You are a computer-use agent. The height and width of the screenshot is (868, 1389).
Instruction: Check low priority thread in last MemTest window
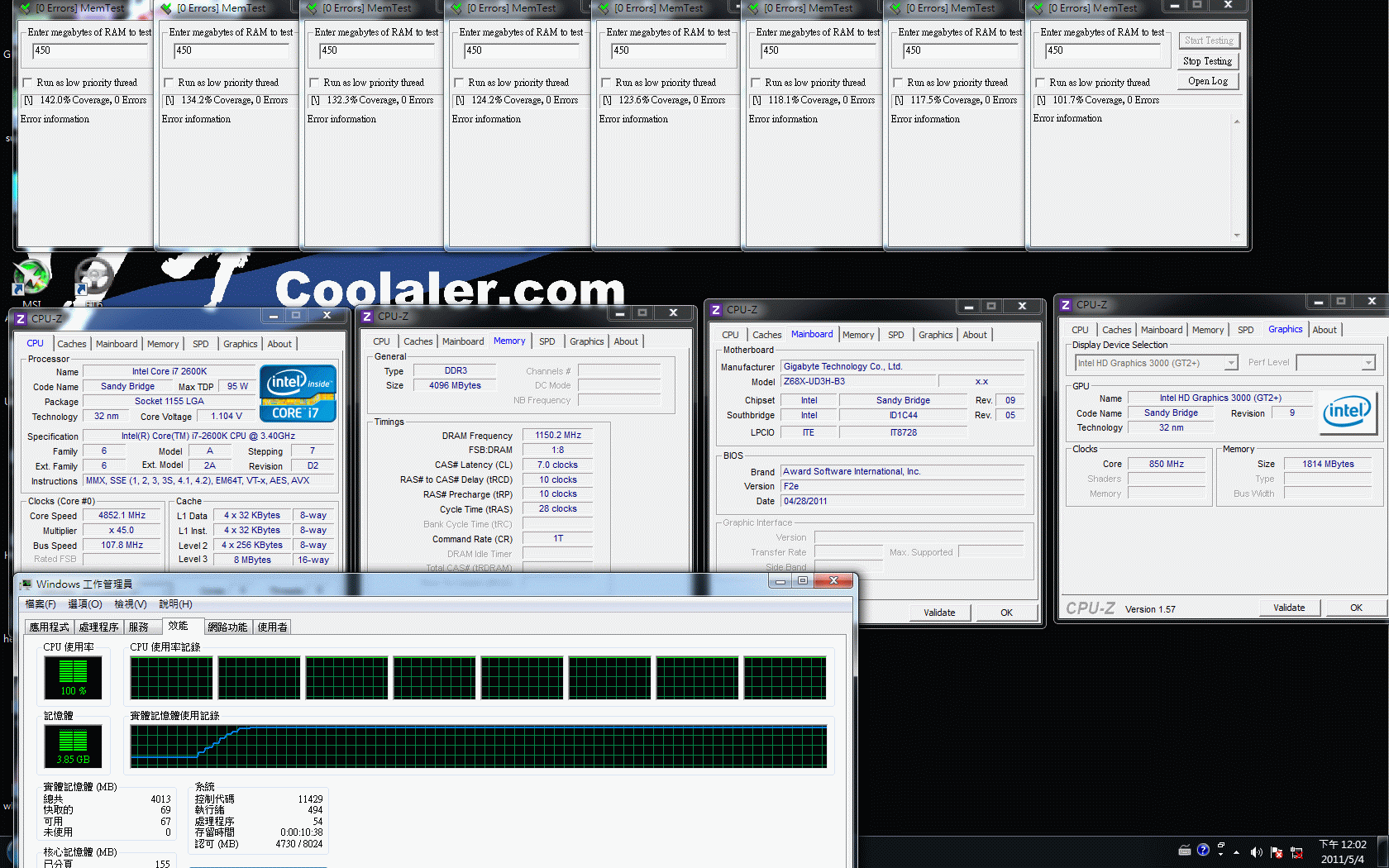[x=1040, y=83]
